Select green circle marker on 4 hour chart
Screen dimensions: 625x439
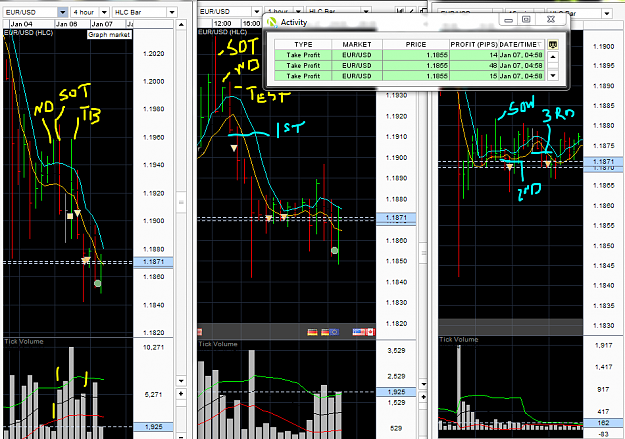pos(98,283)
